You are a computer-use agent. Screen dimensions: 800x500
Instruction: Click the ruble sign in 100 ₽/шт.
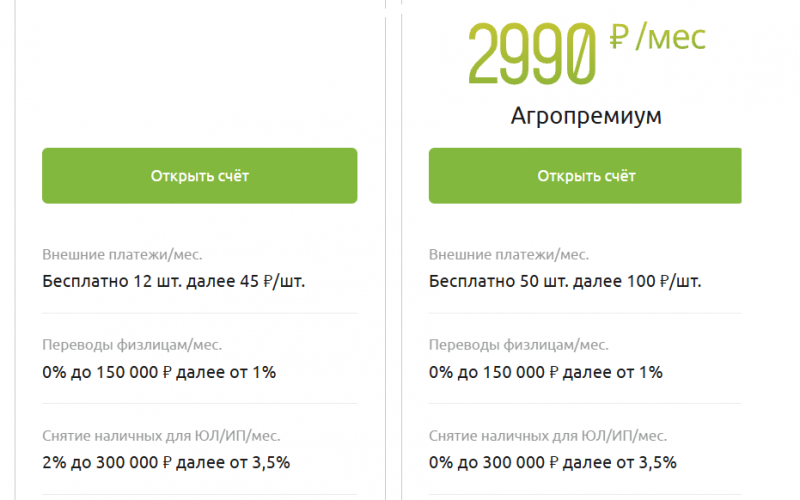click(x=667, y=282)
